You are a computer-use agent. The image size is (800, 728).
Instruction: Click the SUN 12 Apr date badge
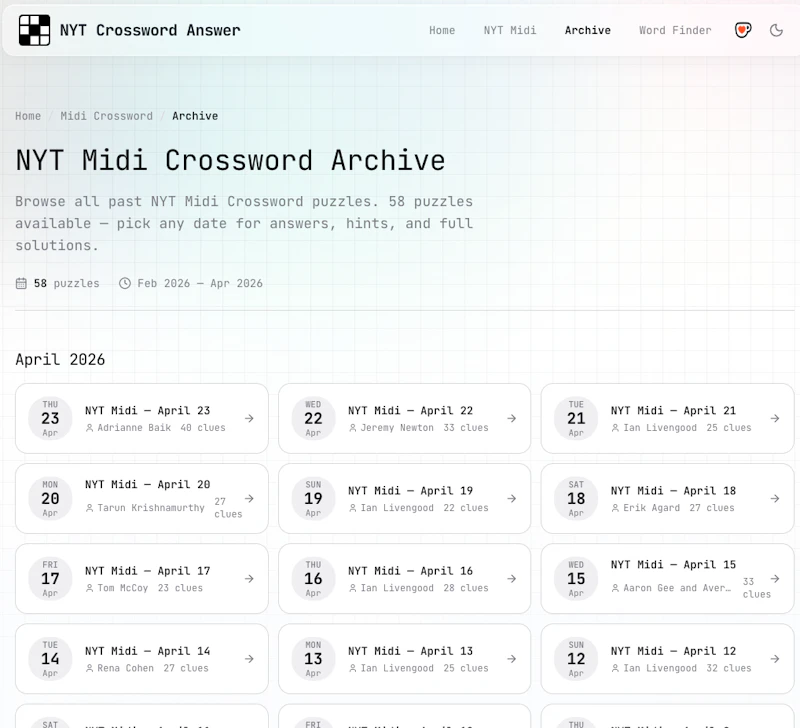(576, 659)
